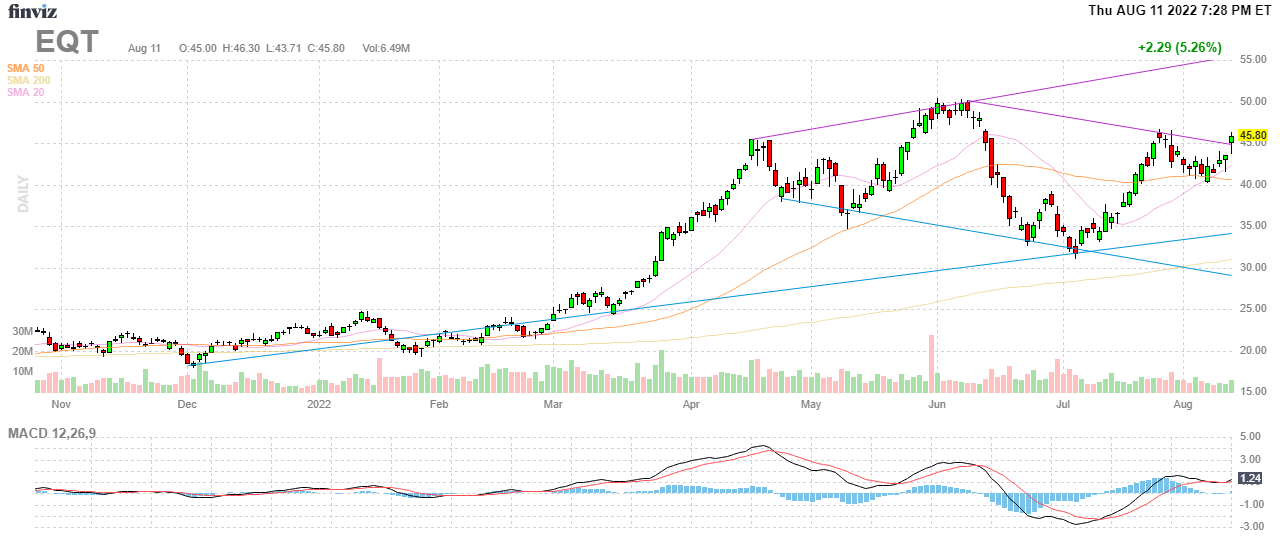Click the Jun label on time axis

pos(937,405)
